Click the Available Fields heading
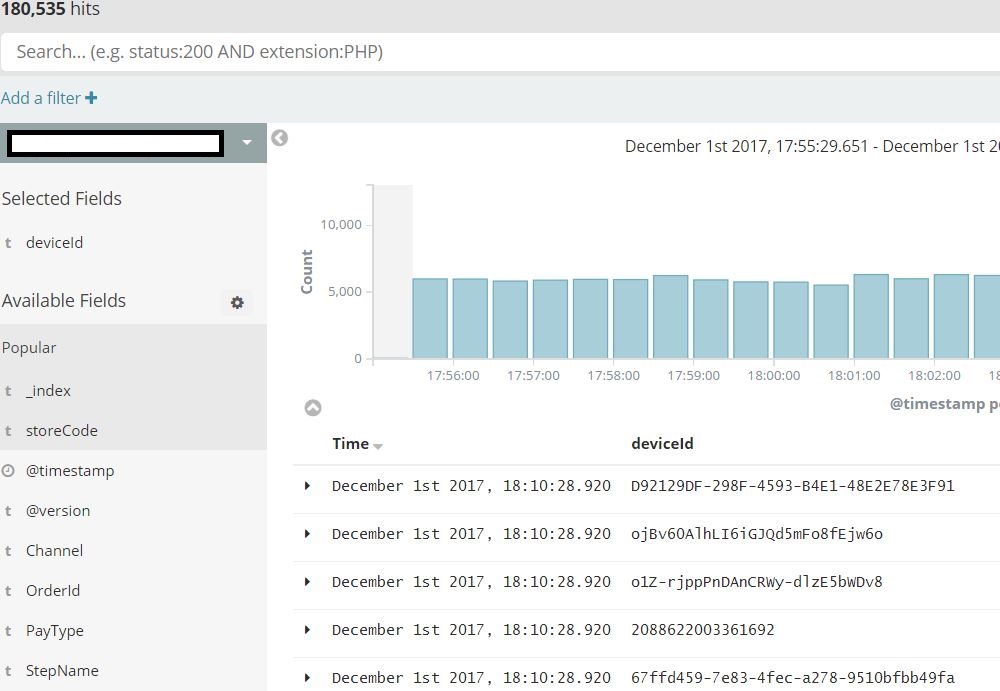 (x=64, y=301)
